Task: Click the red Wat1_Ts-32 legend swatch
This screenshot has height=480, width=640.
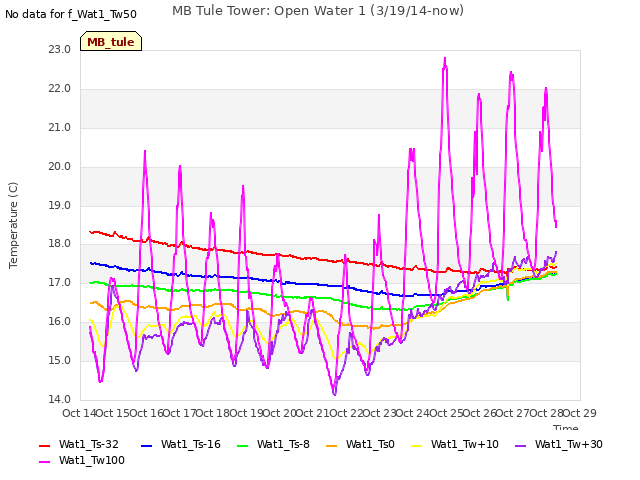Action: [x=44, y=446]
